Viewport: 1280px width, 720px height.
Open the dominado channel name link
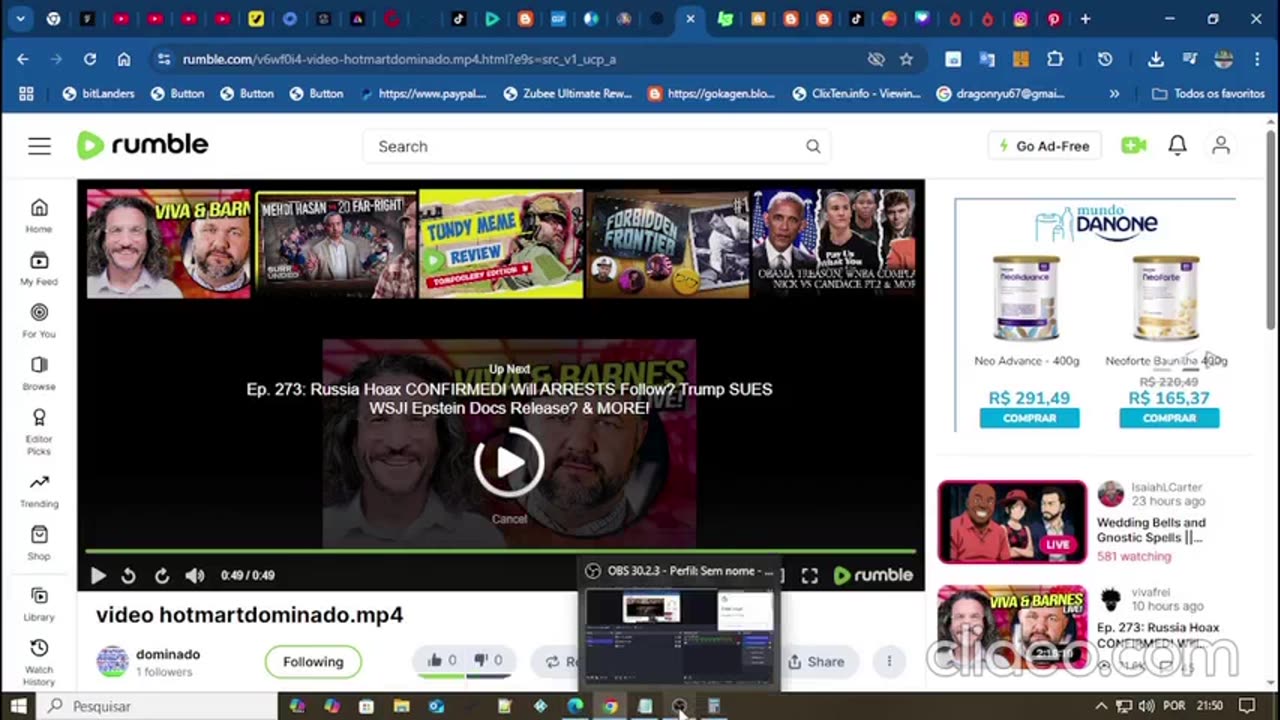(168, 654)
